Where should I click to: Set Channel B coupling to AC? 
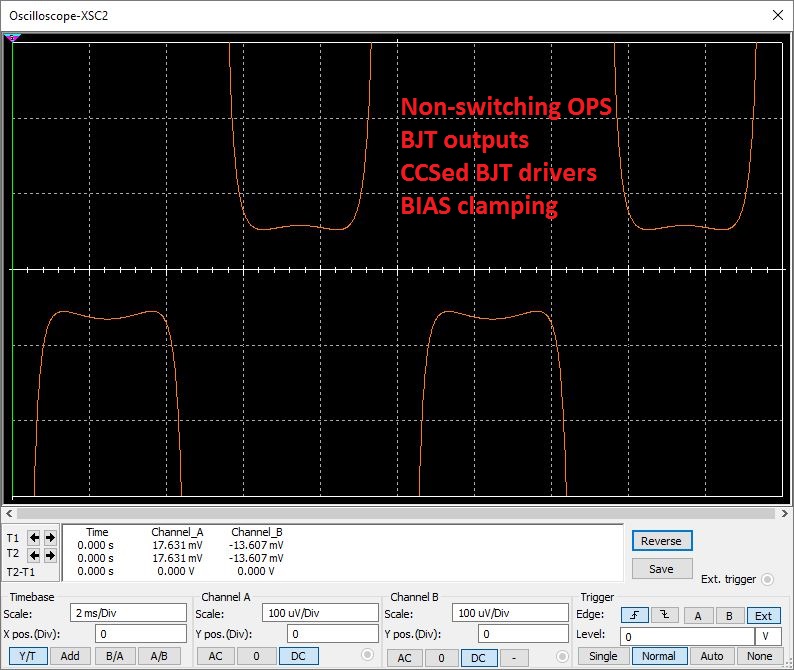(x=404, y=658)
